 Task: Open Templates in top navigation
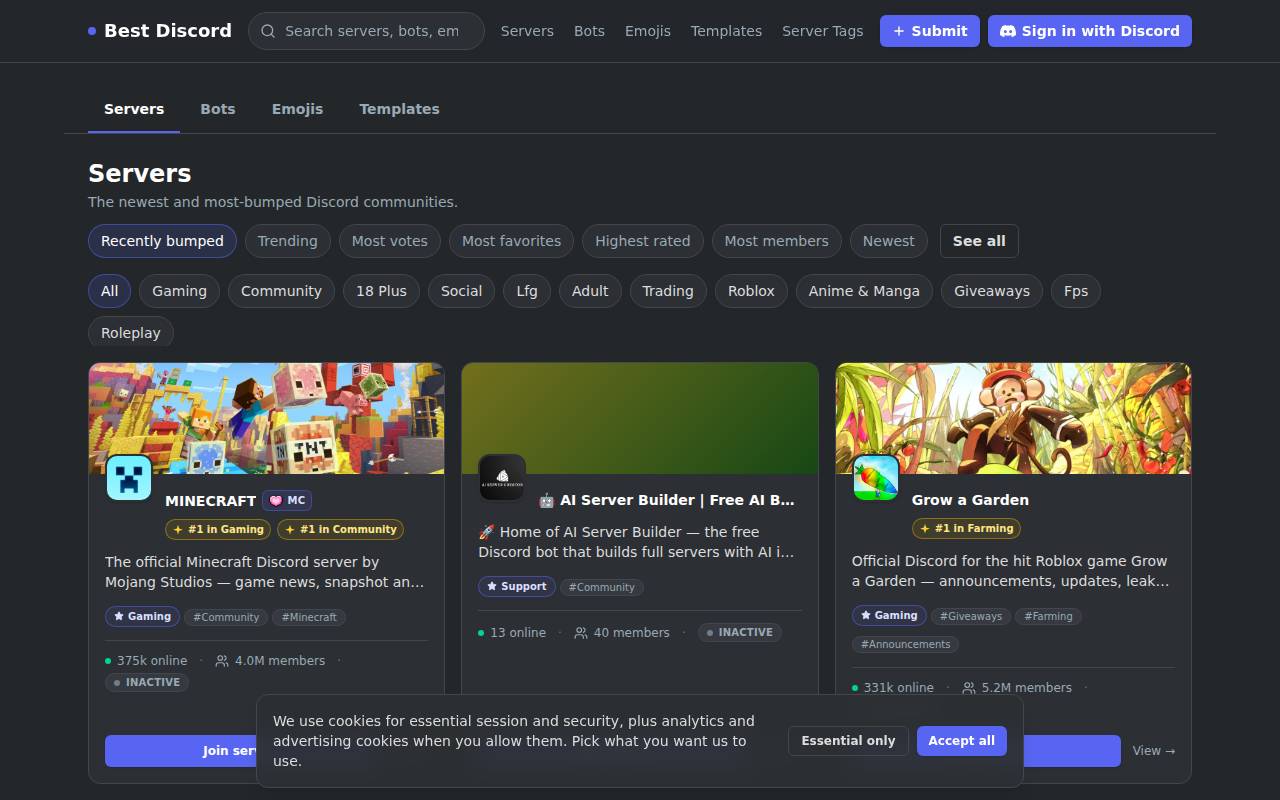coord(726,31)
